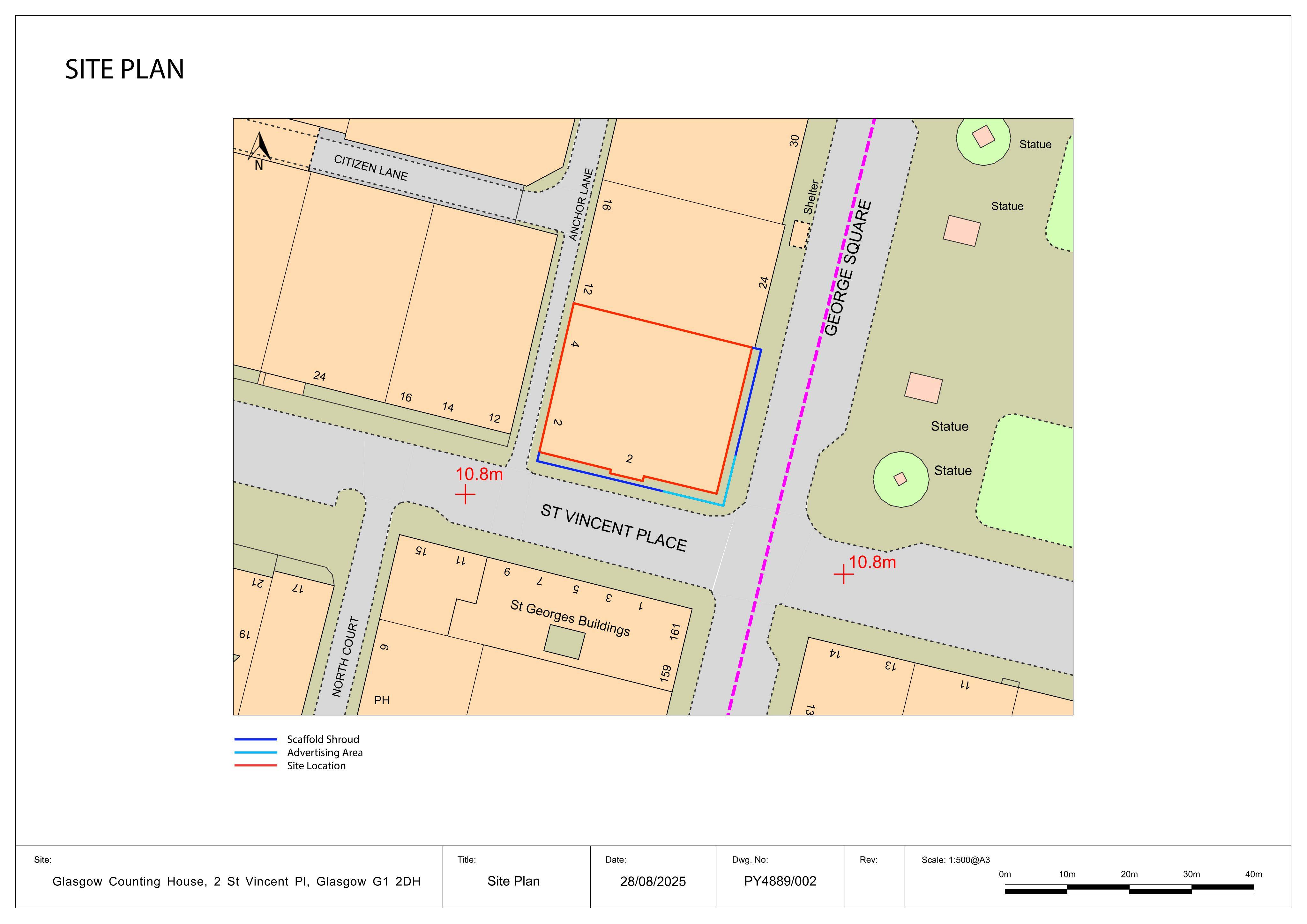
Task: Click building number 30 near Shelter
Action: [x=795, y=141]
